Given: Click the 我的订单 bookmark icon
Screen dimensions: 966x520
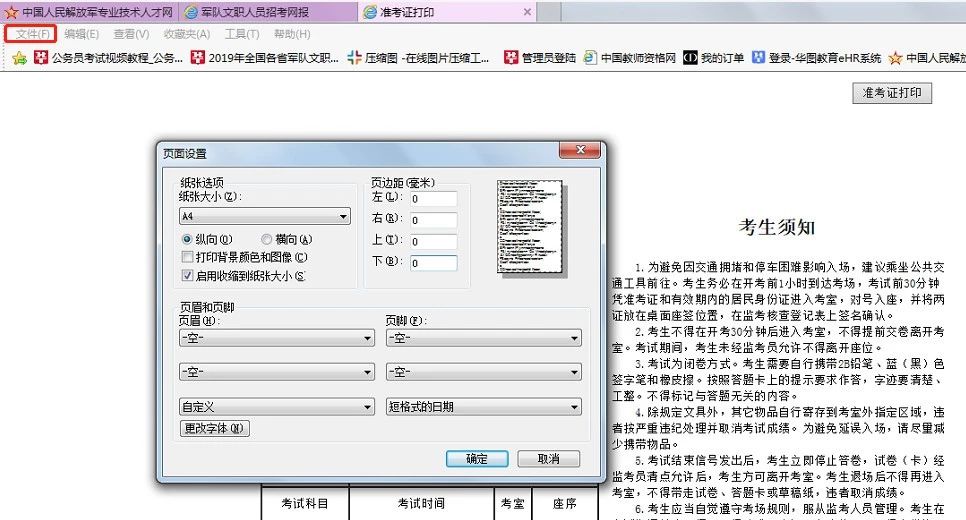Looking at the screenshot, I should click(x=690, y=58).
